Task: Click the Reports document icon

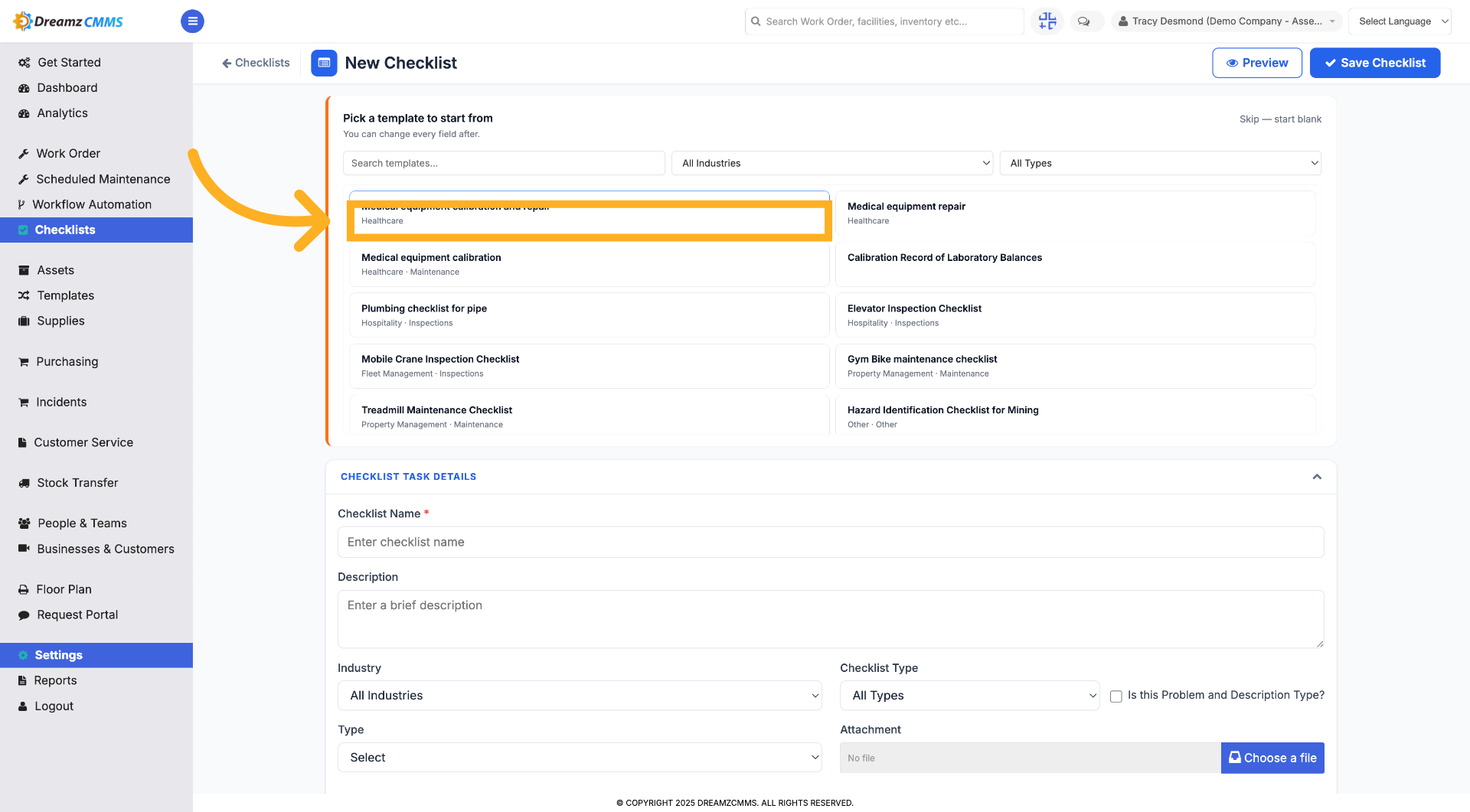Action: click(22, 680)
